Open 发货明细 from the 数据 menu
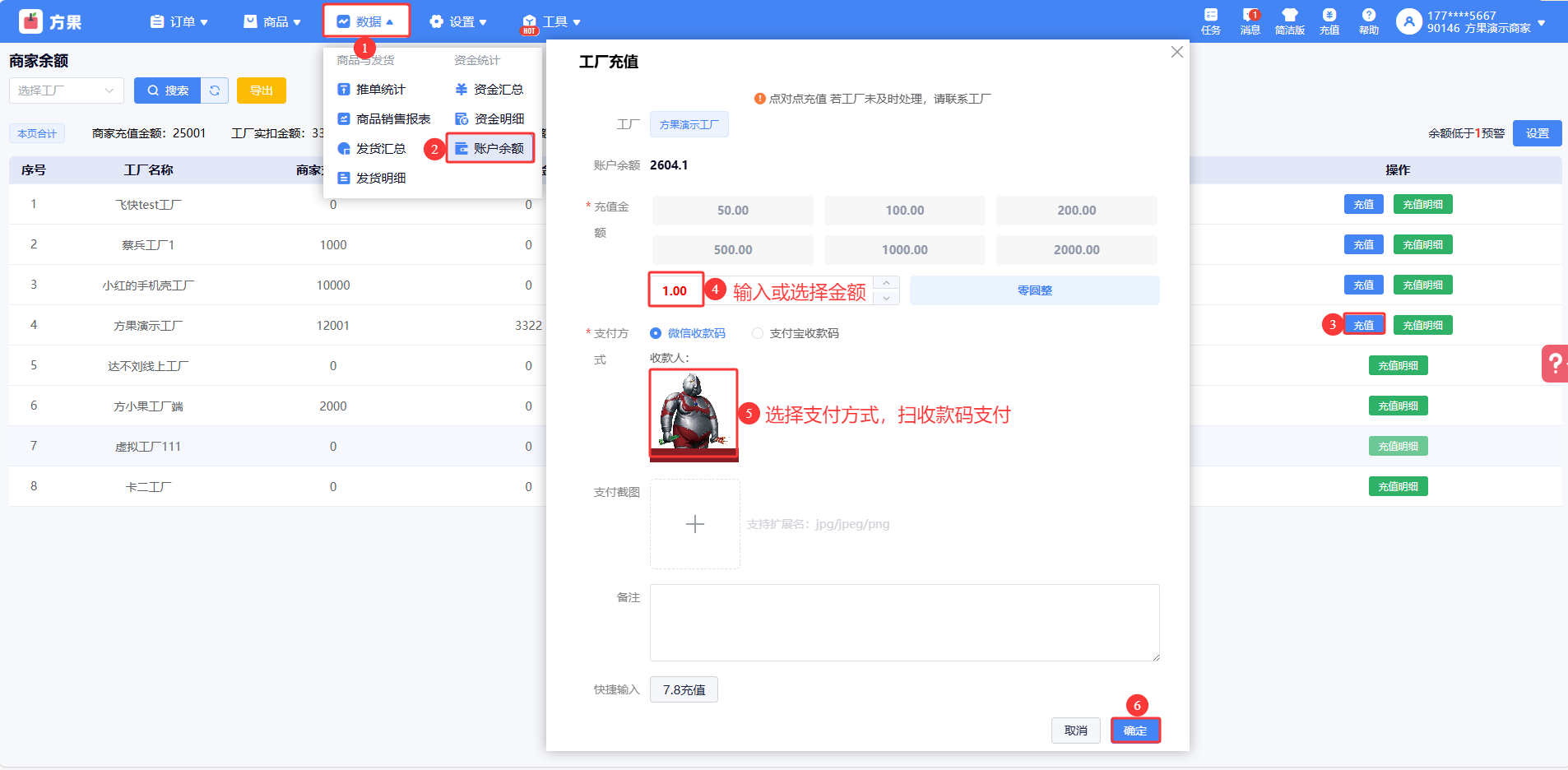 click(x=372, y=178)
